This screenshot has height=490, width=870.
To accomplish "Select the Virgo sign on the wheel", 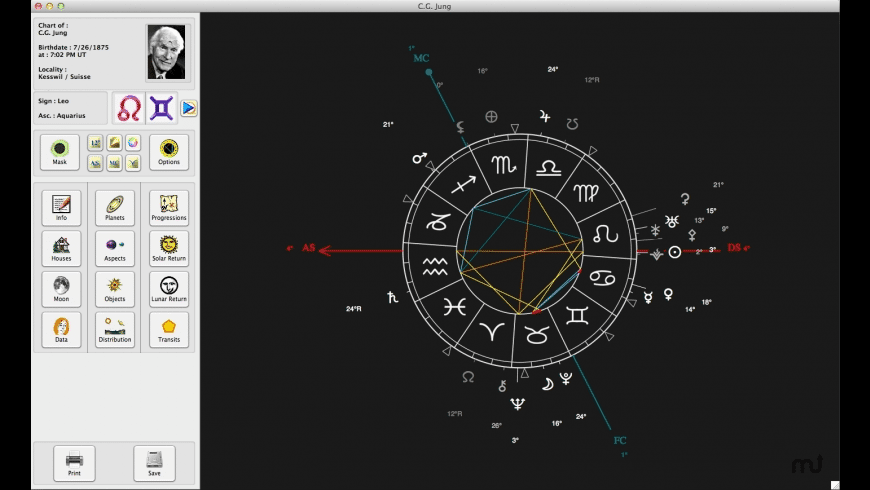I will [586, 193].
